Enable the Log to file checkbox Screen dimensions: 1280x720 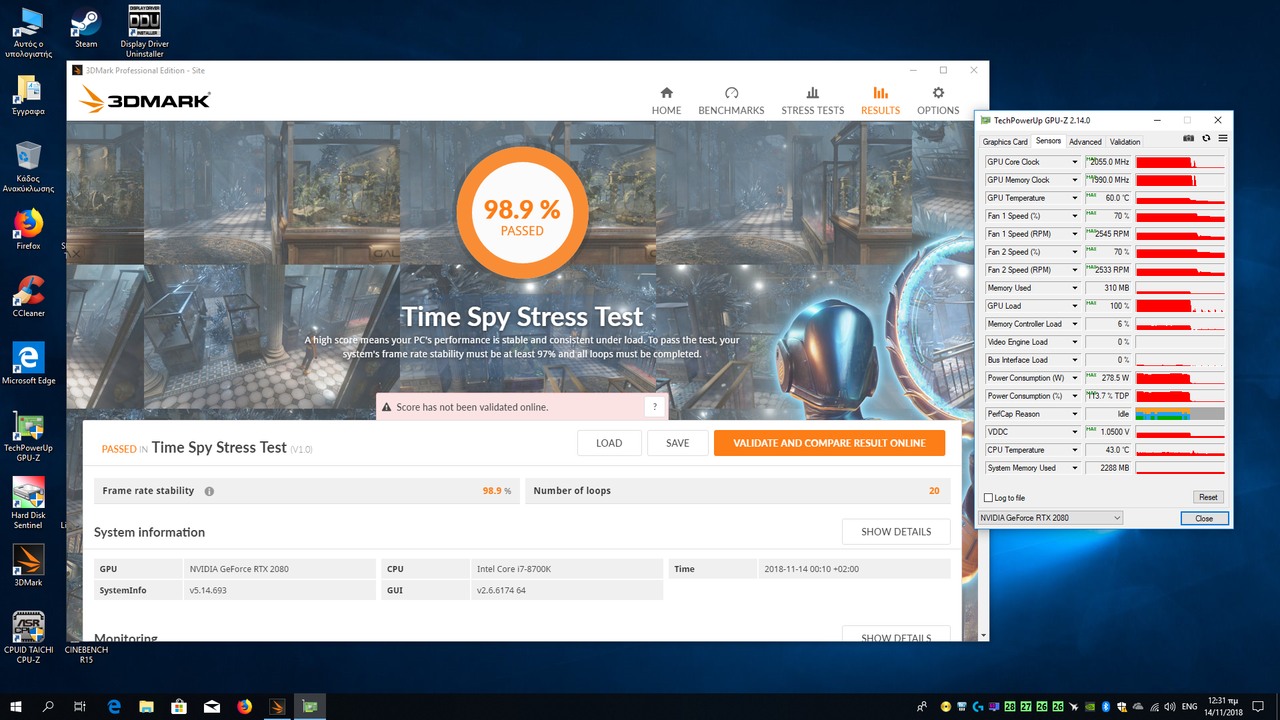pyautogui.click(x=989, y=497)
